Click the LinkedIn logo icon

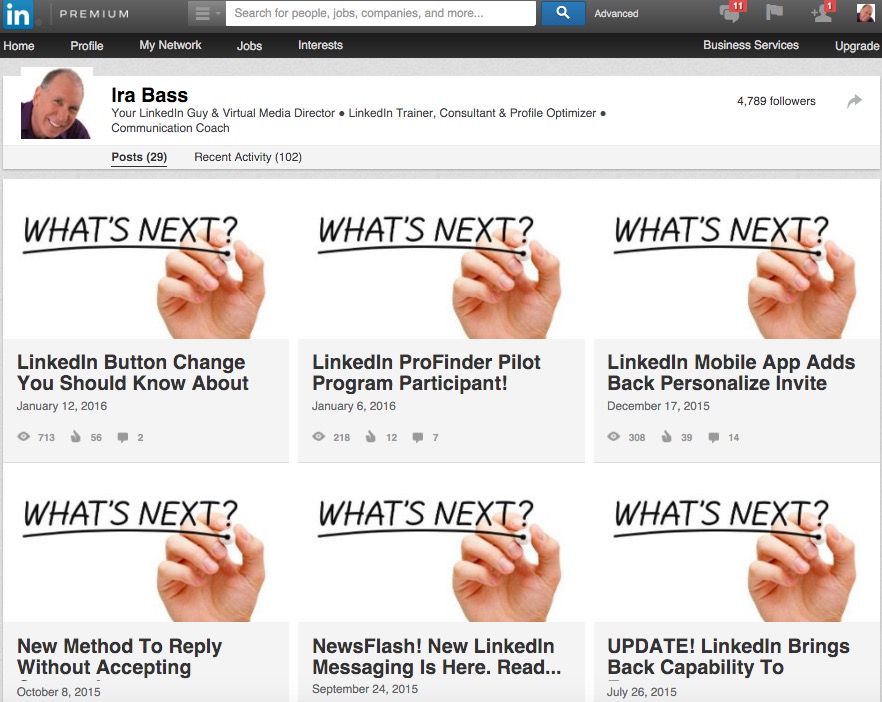click(17, 14)
